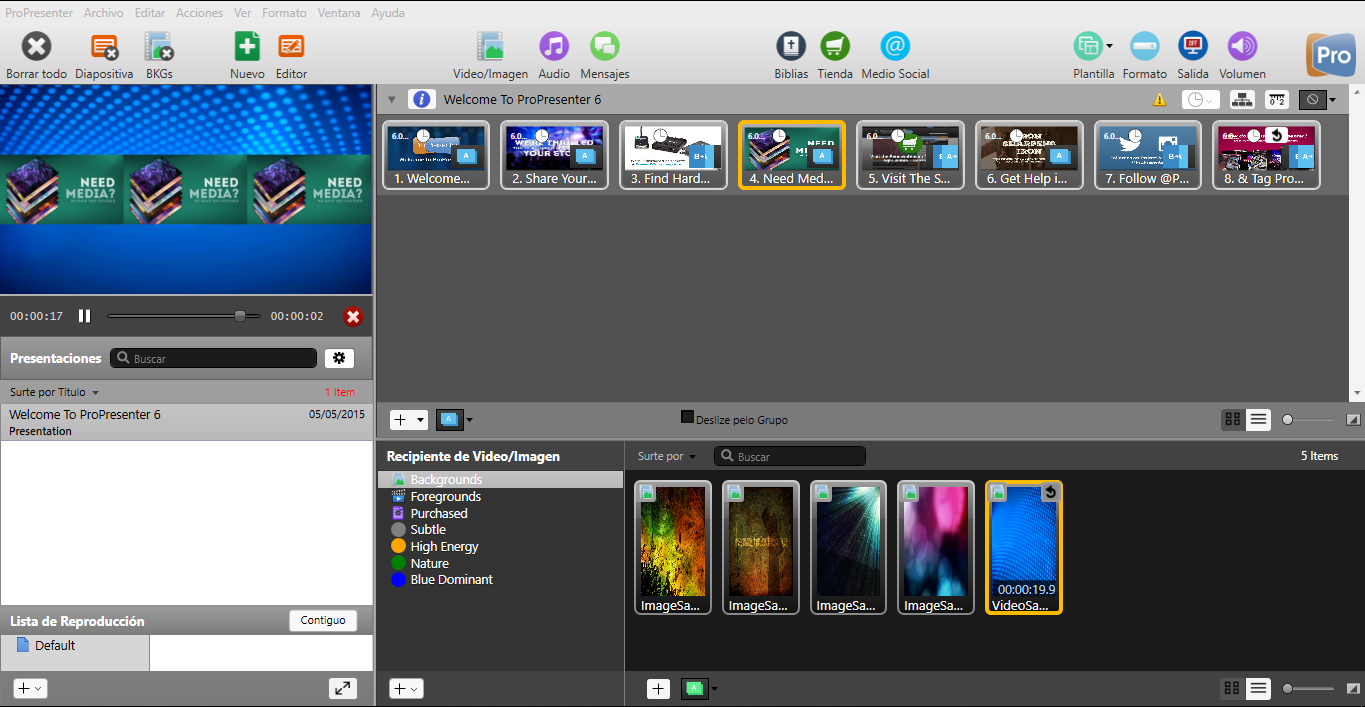1365x707 pixels.
Task: Open the Archivo menu
Action: pyautogui.click(x=104, y=13)
